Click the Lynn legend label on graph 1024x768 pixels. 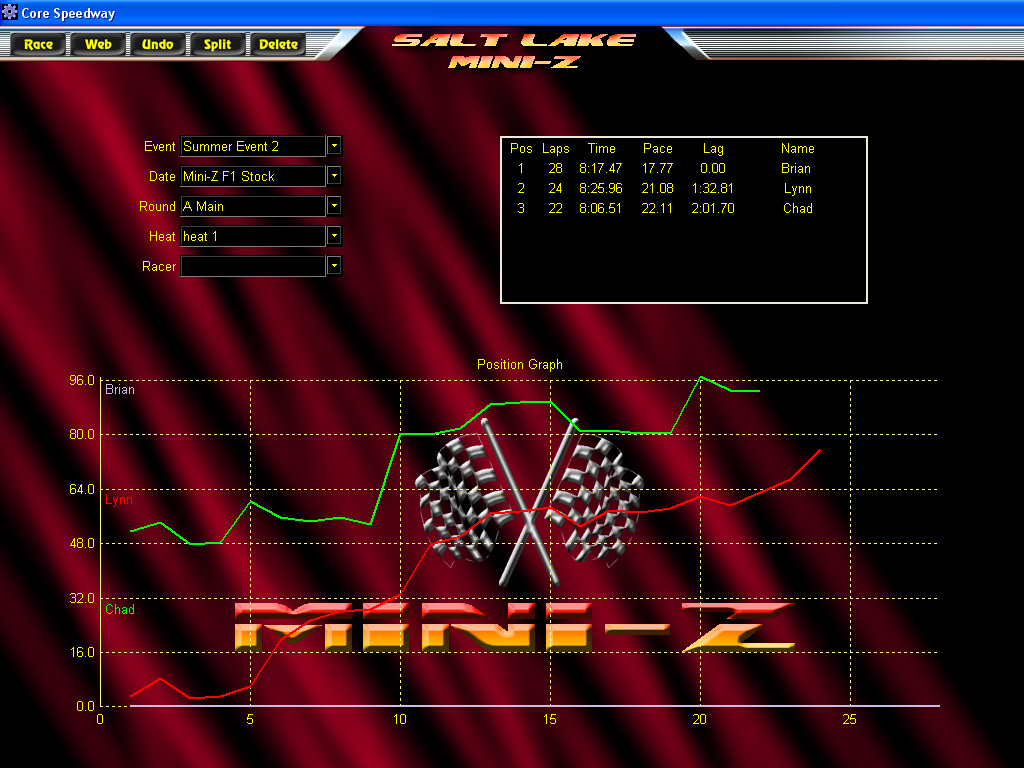click(x=119, y=500)
